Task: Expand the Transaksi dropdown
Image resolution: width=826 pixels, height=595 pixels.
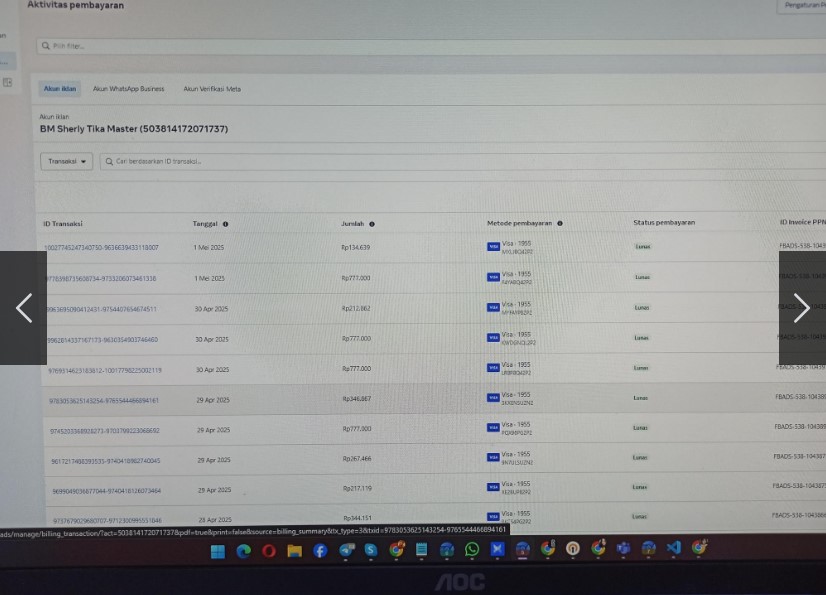Action: coord(67,161)
